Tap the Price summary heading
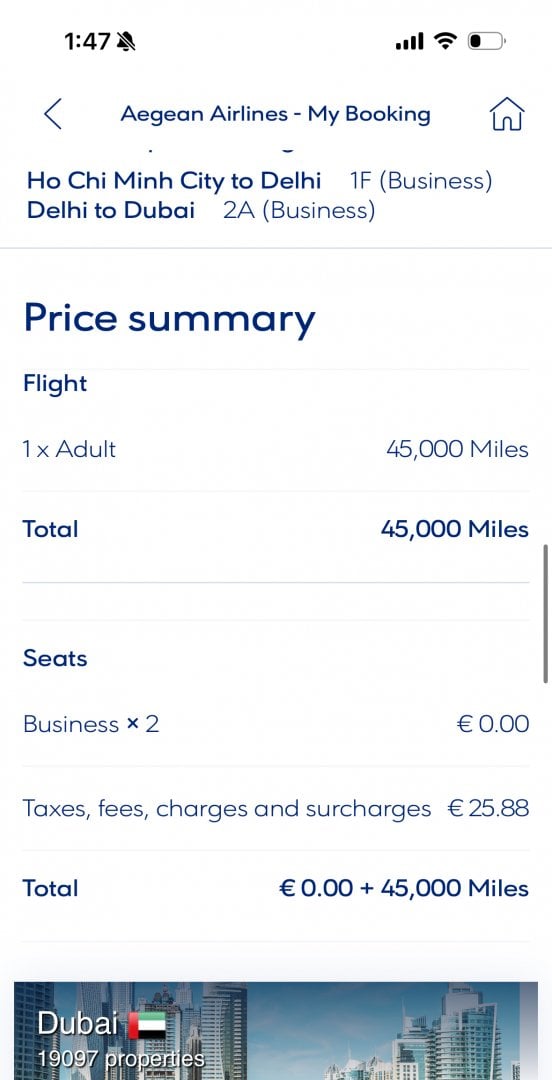Viewport: 552px width, 1080px height. click(170, 319)
